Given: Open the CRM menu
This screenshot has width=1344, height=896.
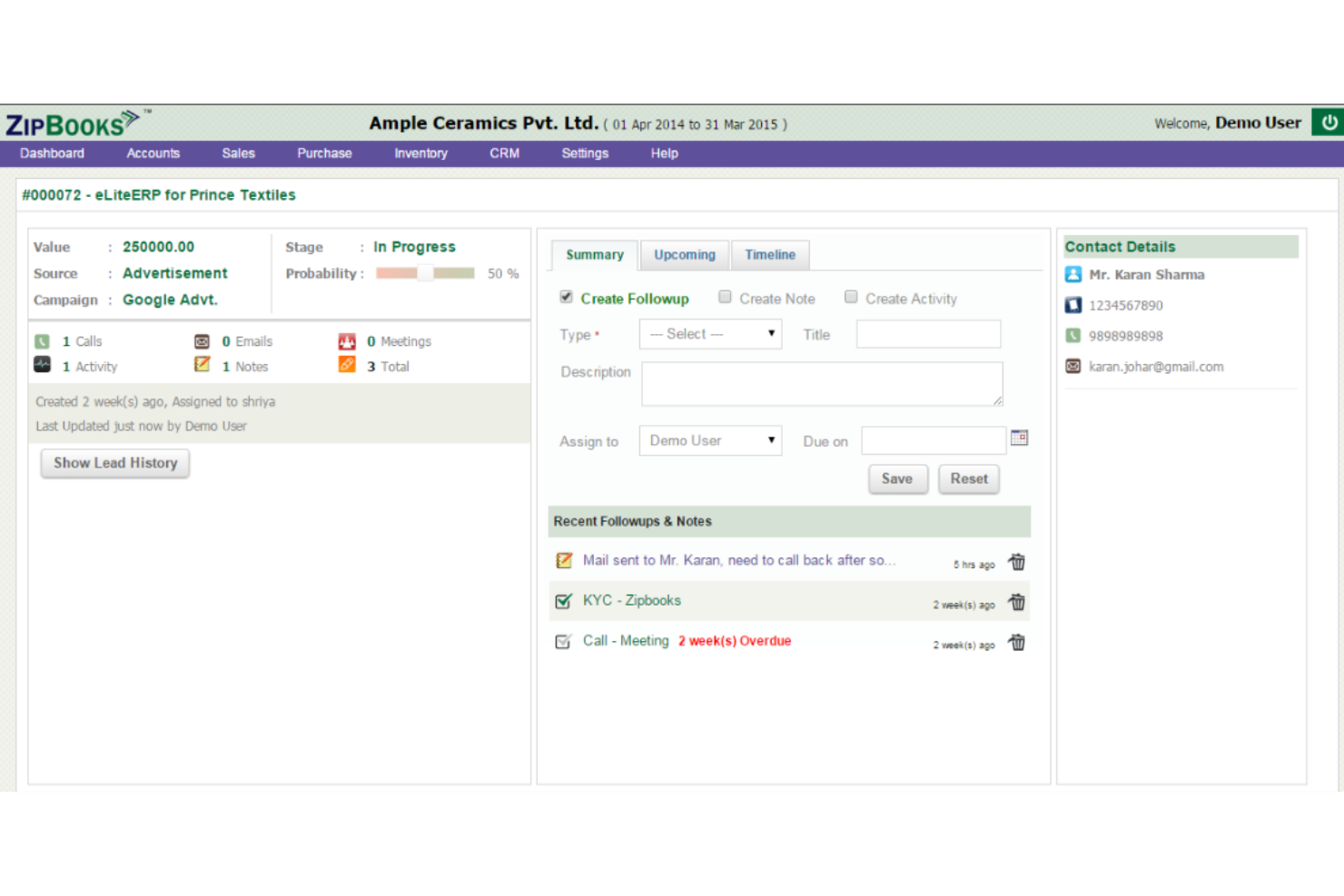Looking at the screenshot, I should coord(505,153).
